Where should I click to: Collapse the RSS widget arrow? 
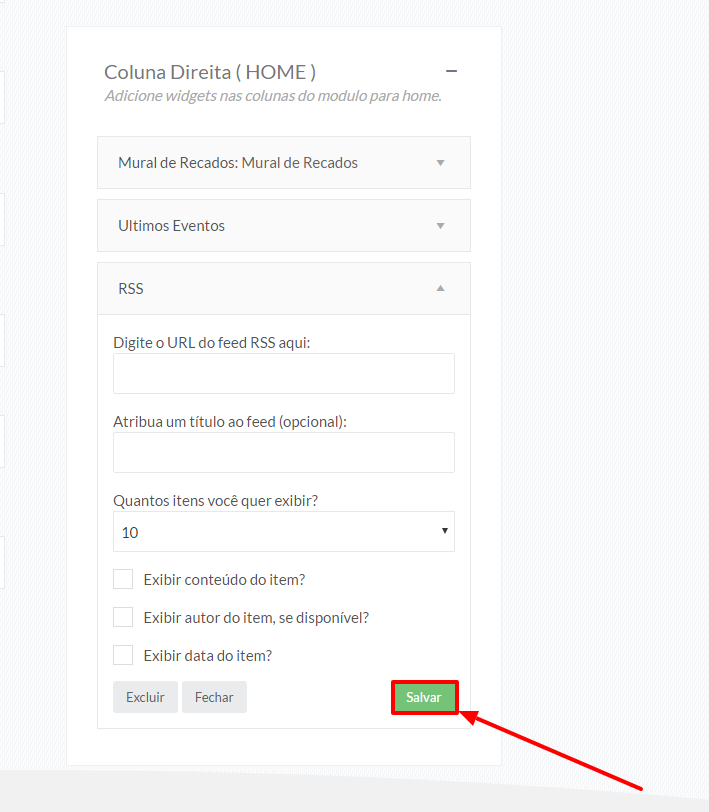(440, 288)
